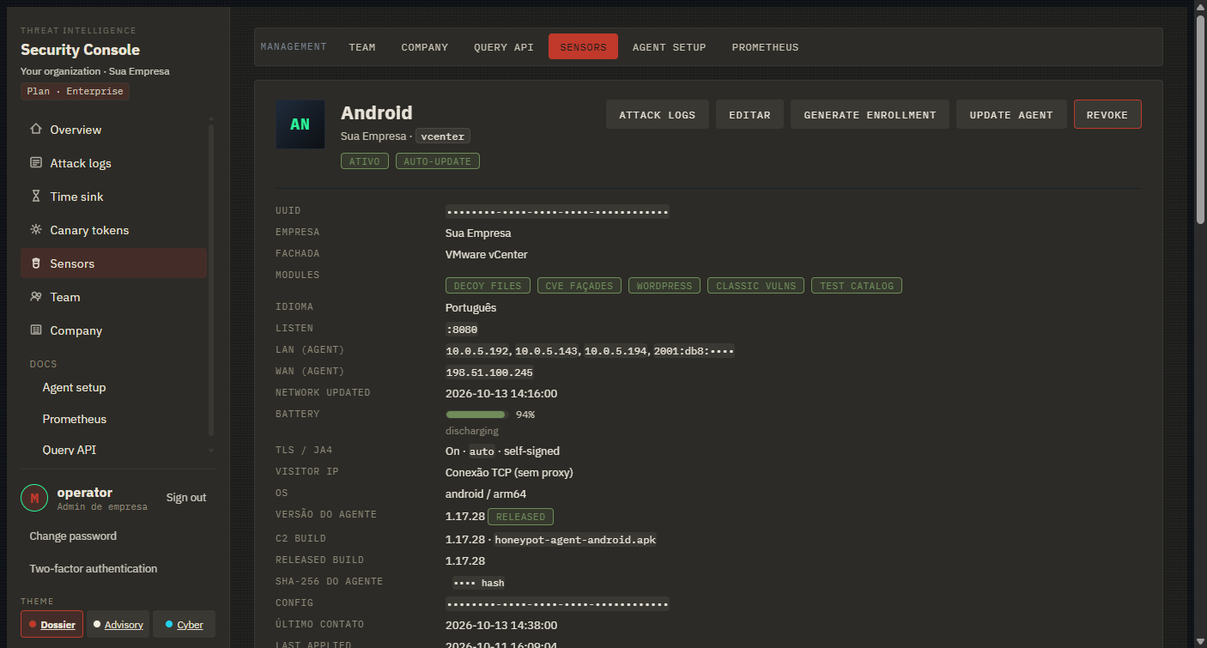Image resolution: width=1207 pixels, height=648 pixels.
Task: Open Agent setup docs link
Action: coord(74,388)
